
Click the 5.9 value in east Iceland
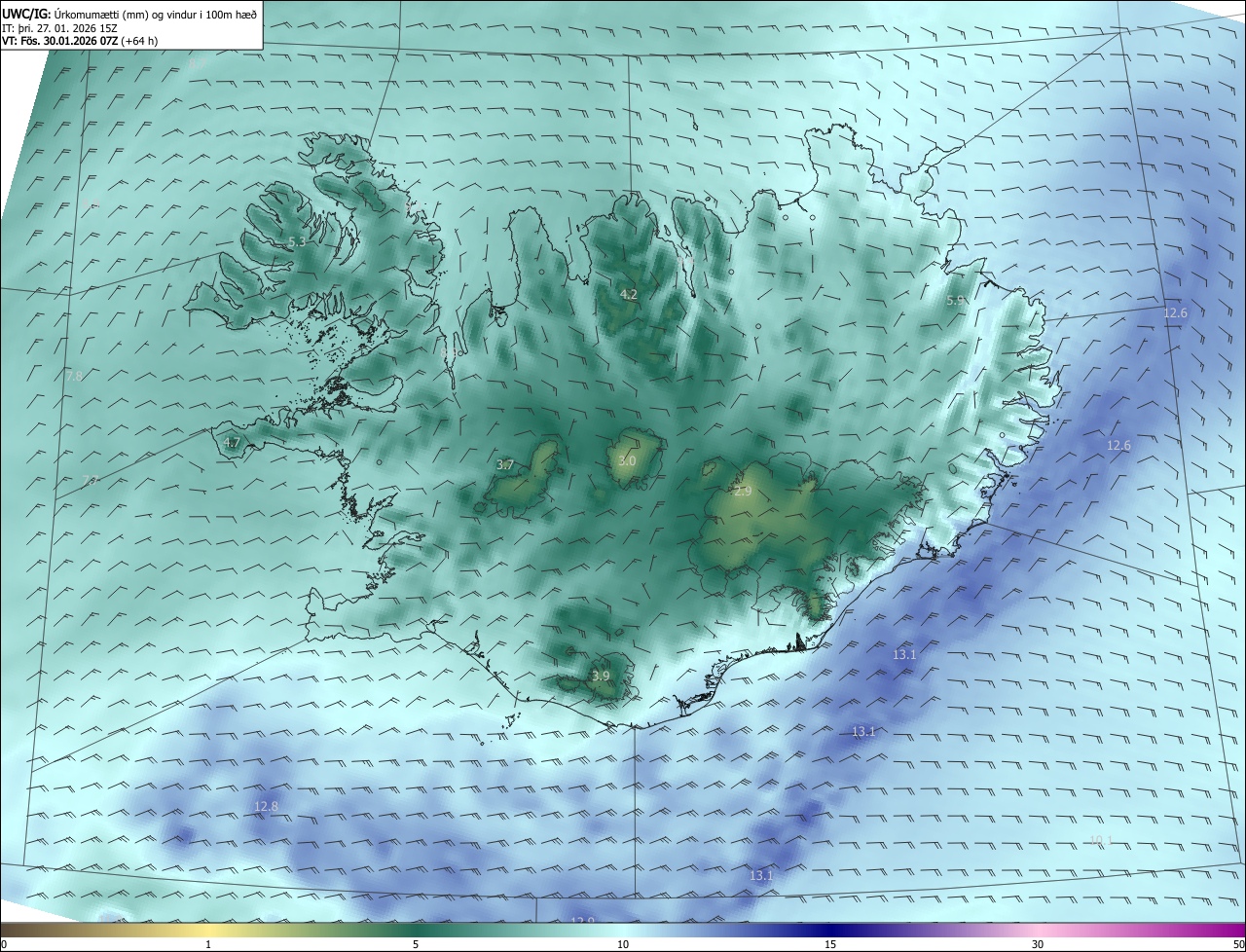pos(956,301)
